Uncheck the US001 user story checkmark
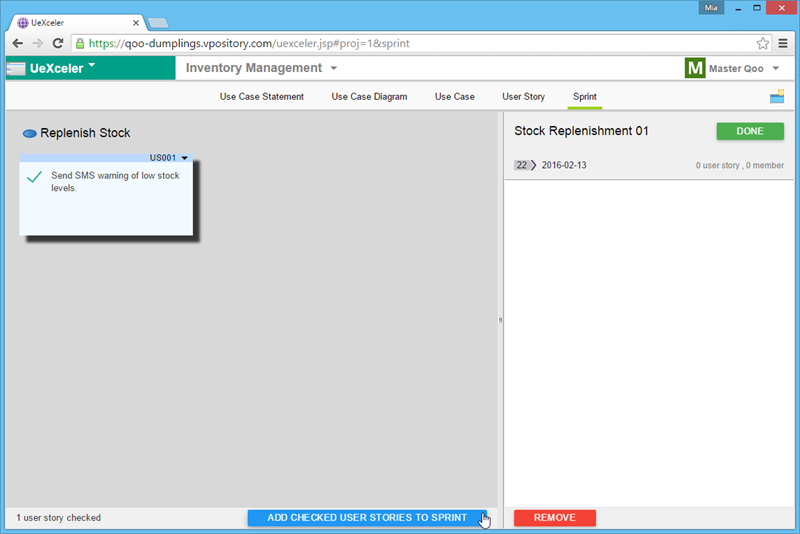 34,176
